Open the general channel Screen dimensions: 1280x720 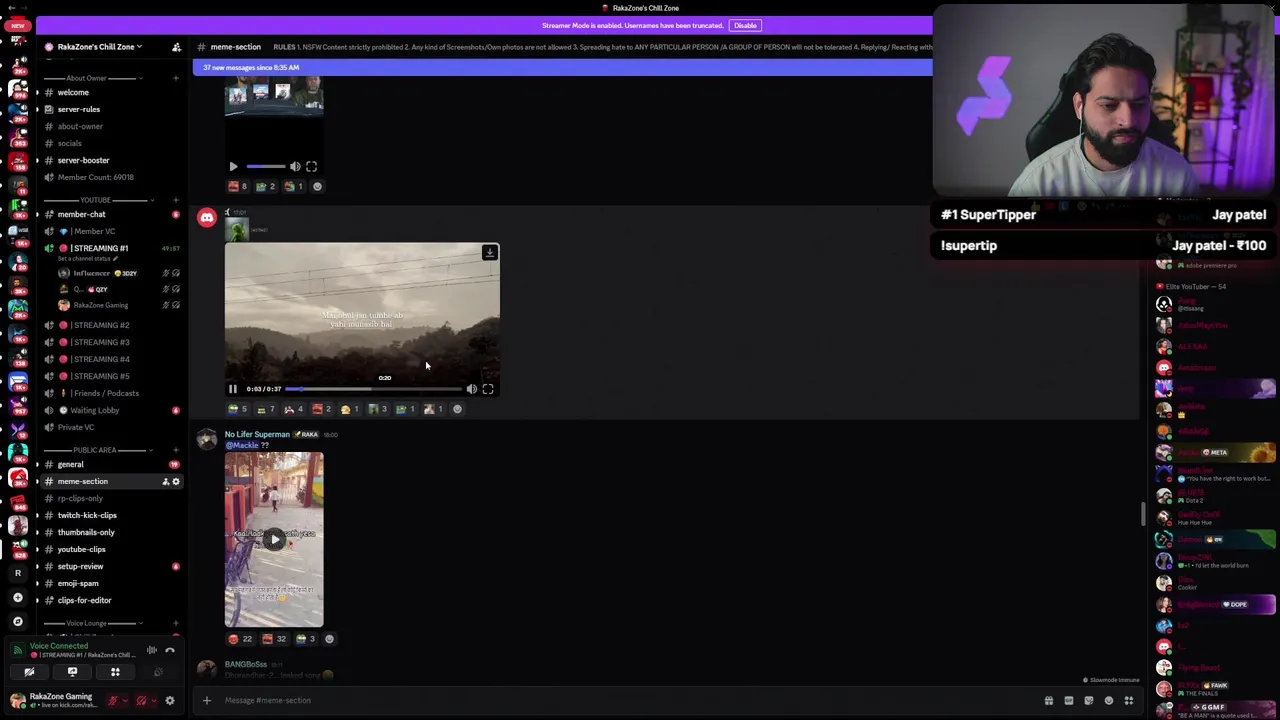[70, 464]
